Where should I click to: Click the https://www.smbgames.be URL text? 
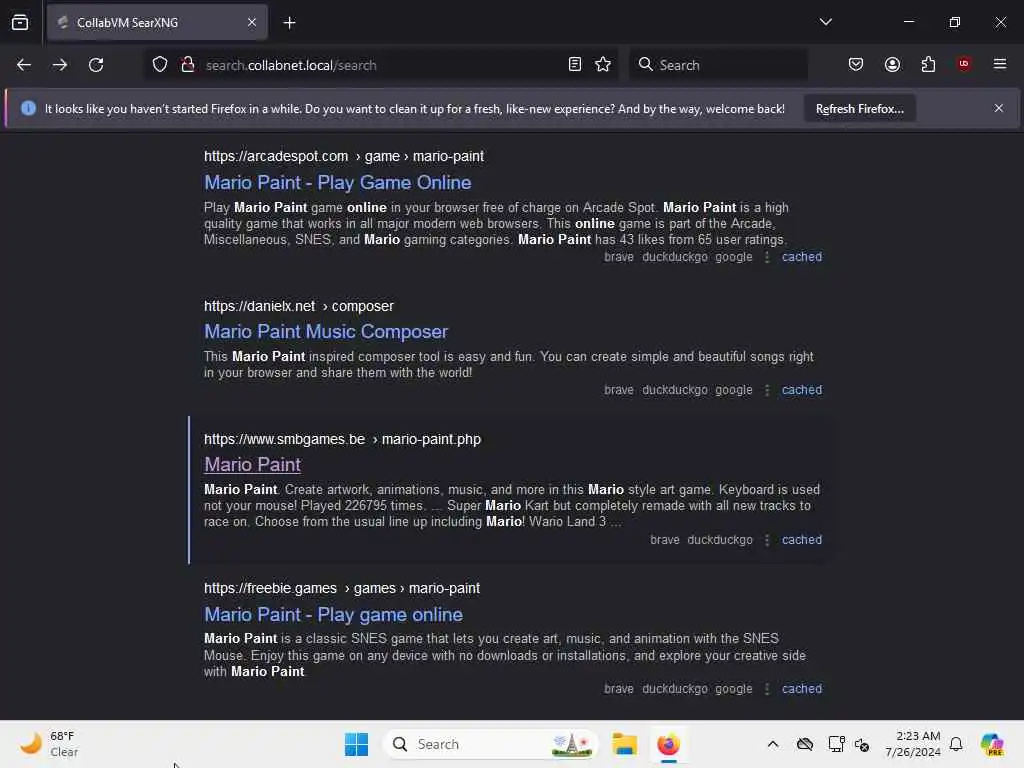284,440
